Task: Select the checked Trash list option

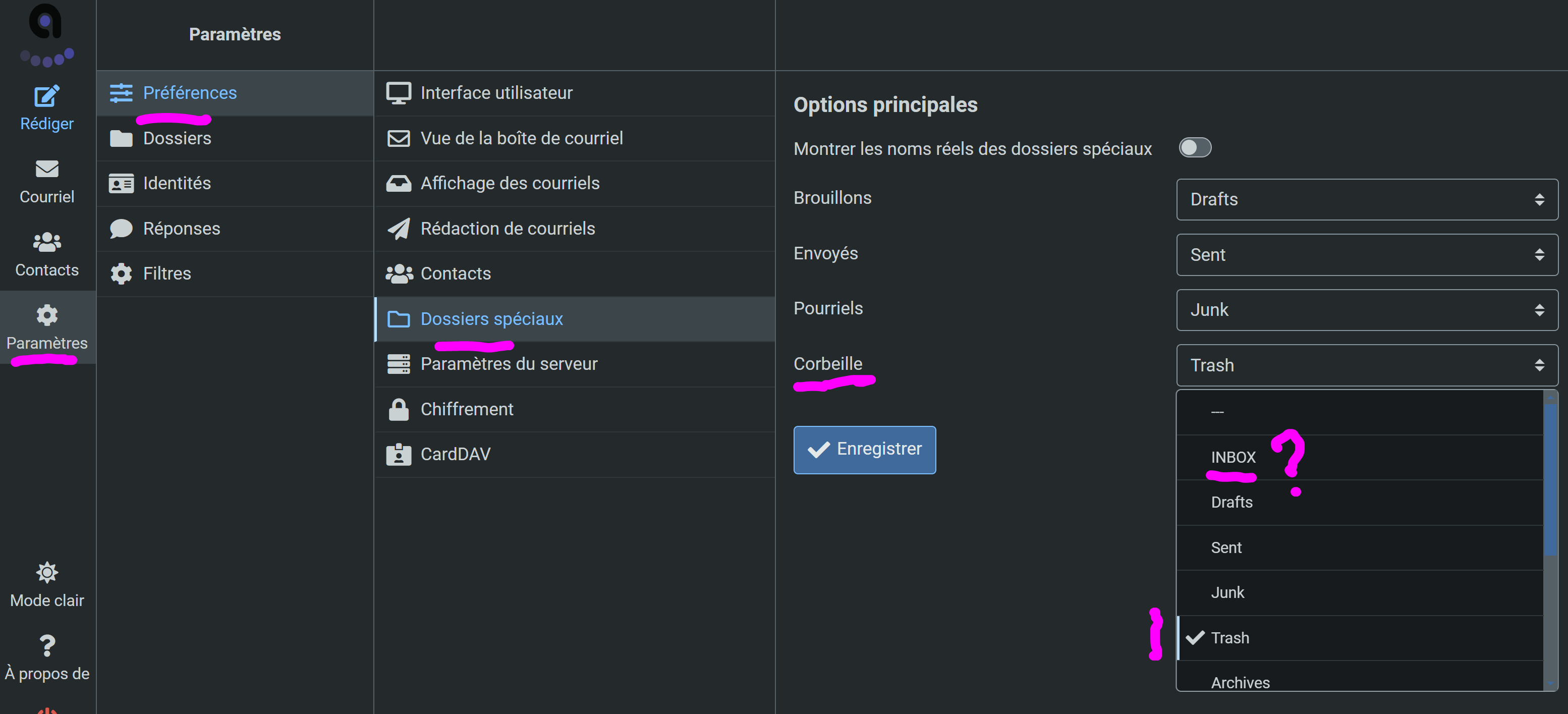Action: [1229, 638]
